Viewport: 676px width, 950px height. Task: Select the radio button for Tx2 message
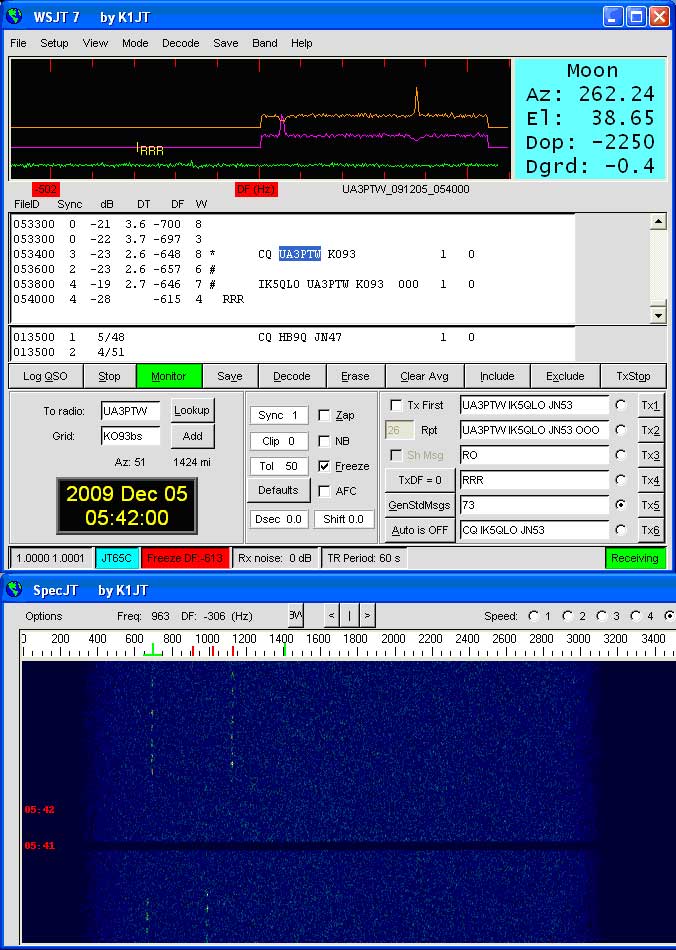[620, 430]
